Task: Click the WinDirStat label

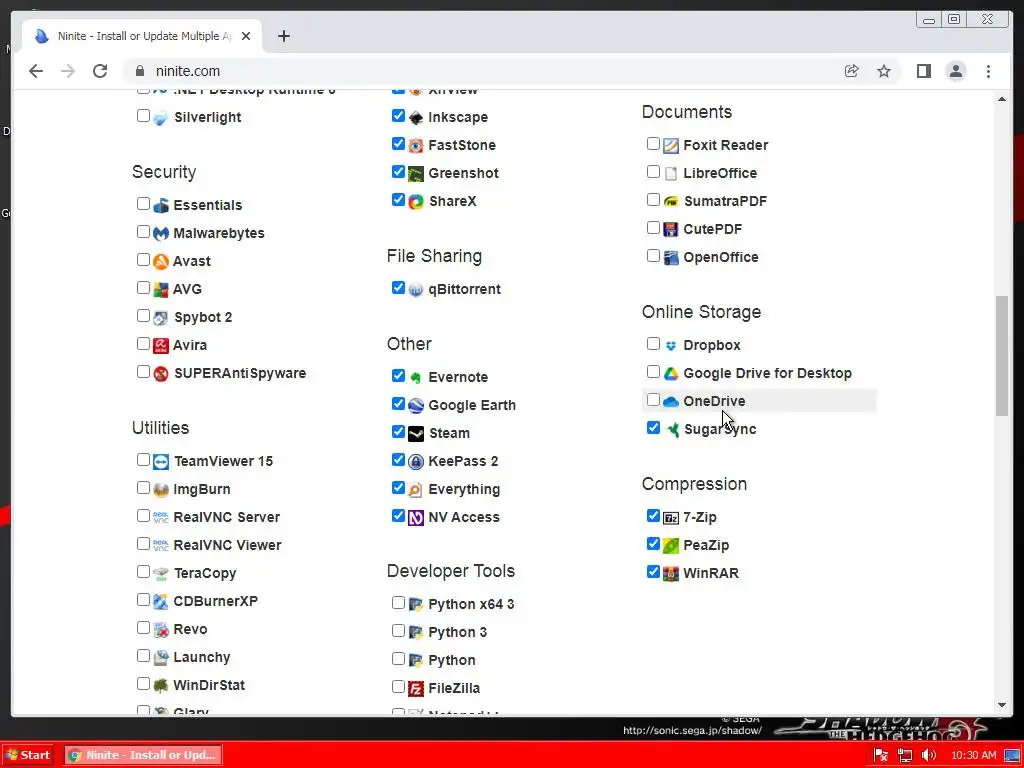Action: click(x=209, y=686)
